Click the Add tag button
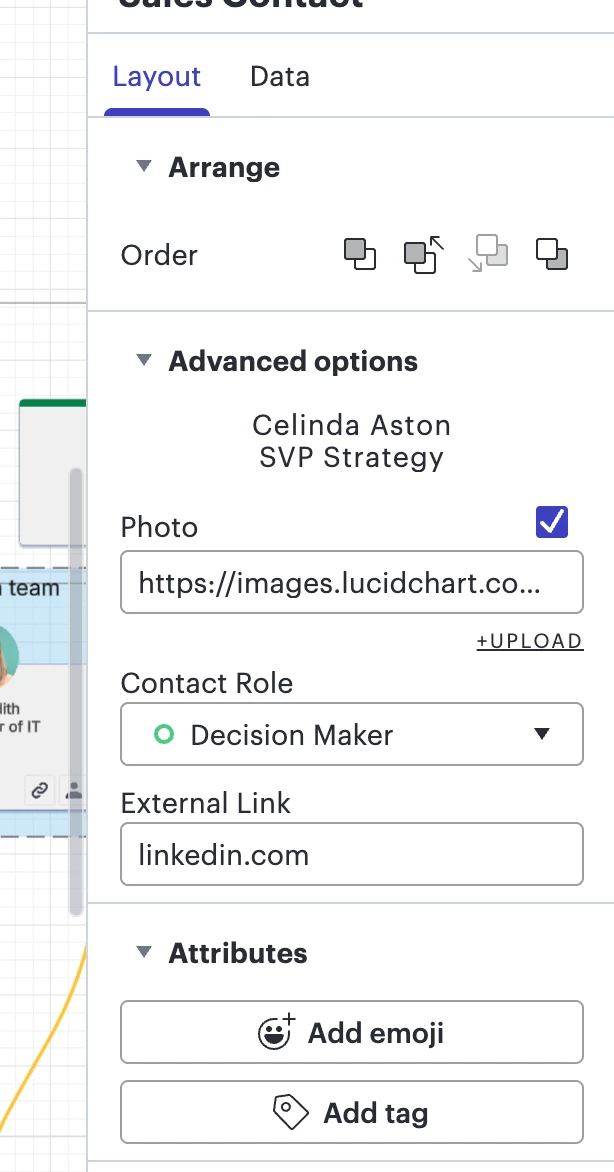The width and height of the screenshot is (614, 1172). 351,1112
